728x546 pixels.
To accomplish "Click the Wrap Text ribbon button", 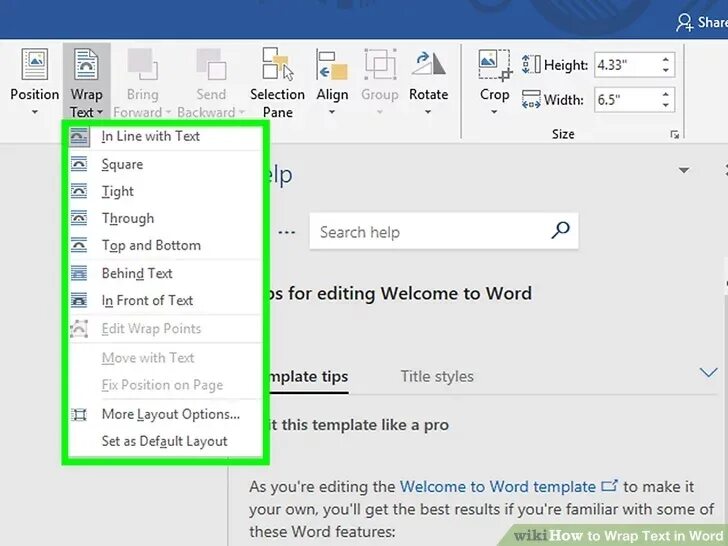I will tap(86, 81).
